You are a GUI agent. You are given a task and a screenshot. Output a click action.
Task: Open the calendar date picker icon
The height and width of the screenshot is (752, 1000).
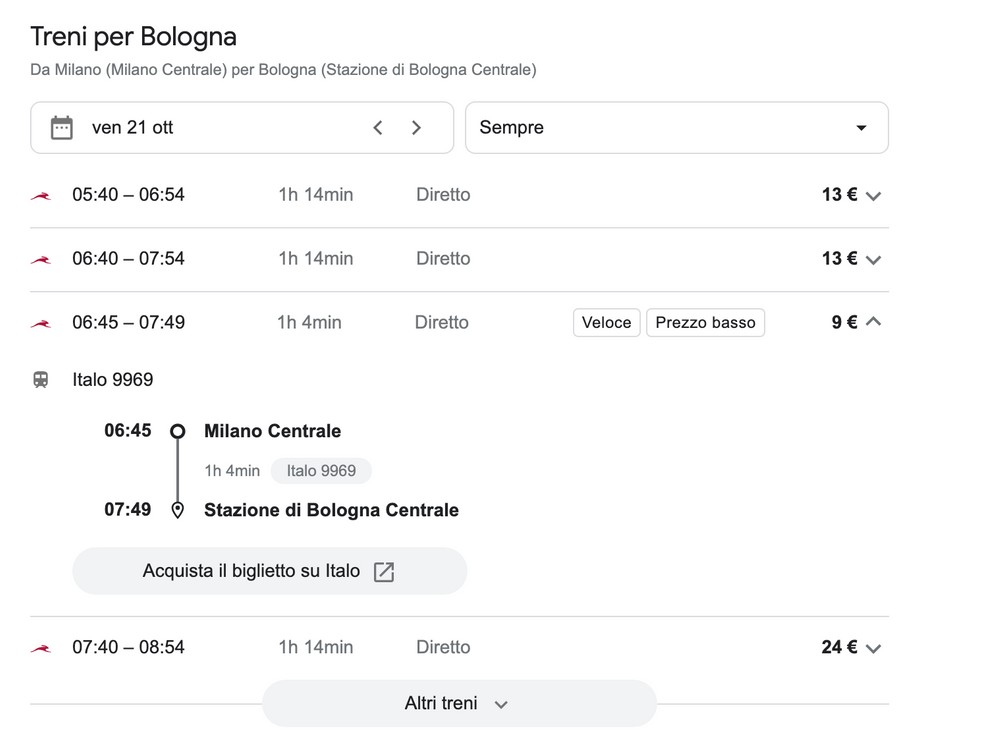62,128
